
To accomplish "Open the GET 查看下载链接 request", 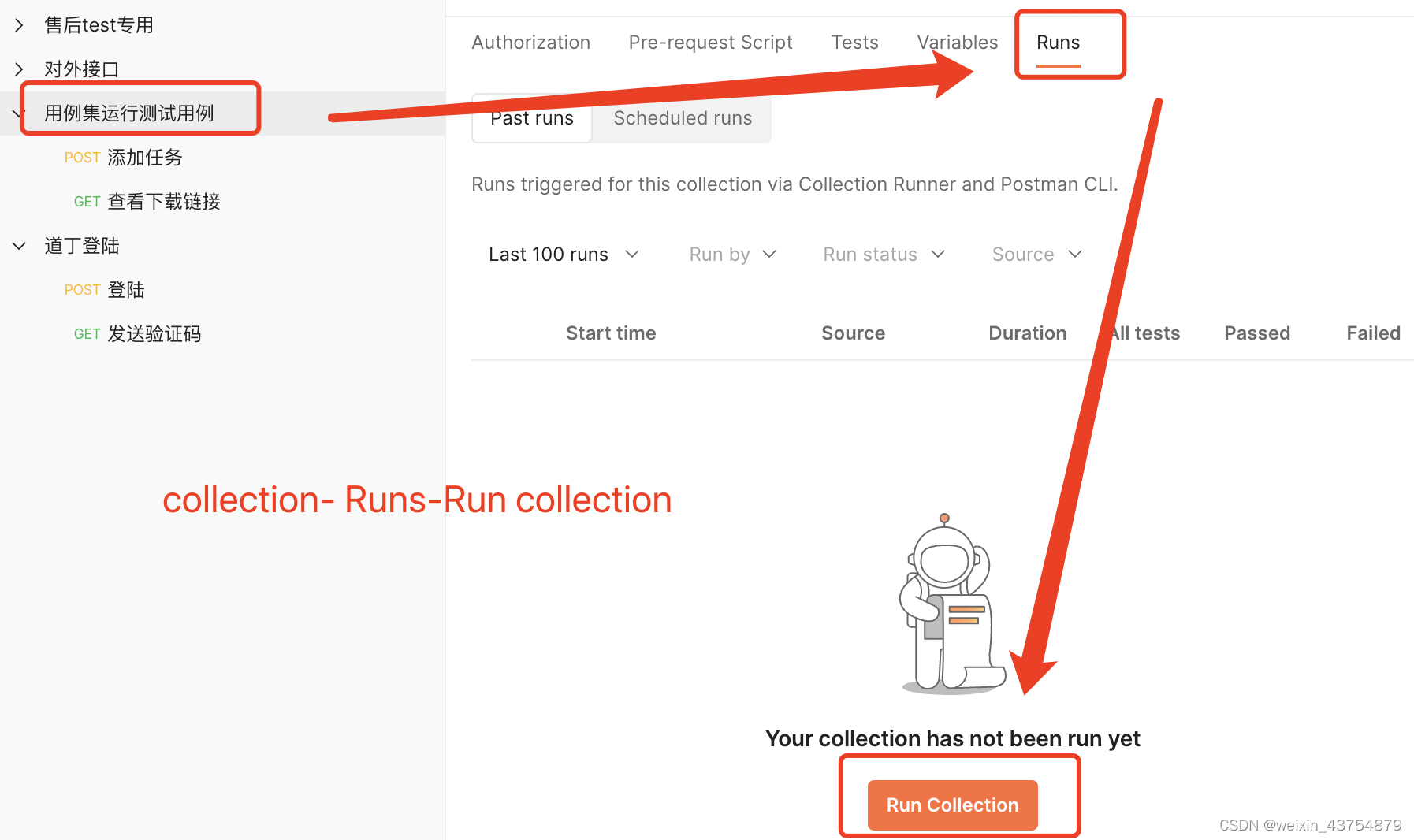I will coord(147,202).
